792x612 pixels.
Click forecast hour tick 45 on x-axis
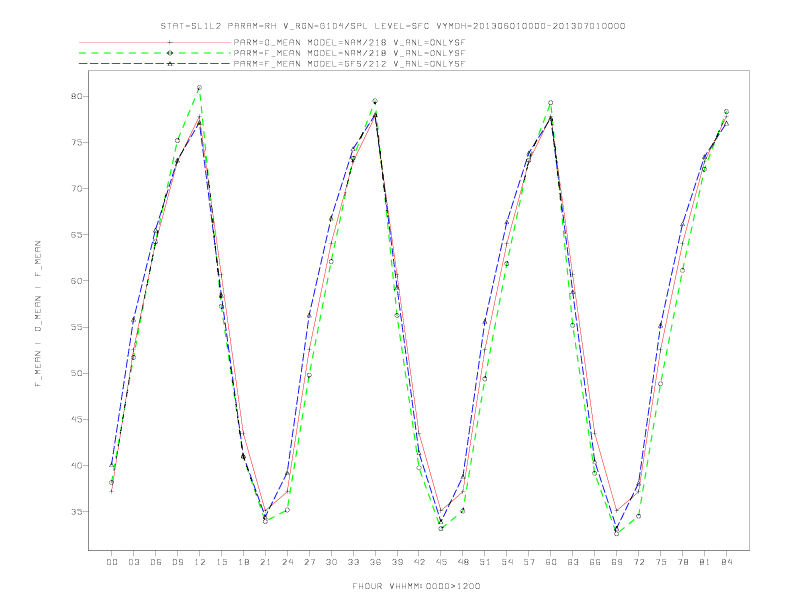[x=441, y=562]
